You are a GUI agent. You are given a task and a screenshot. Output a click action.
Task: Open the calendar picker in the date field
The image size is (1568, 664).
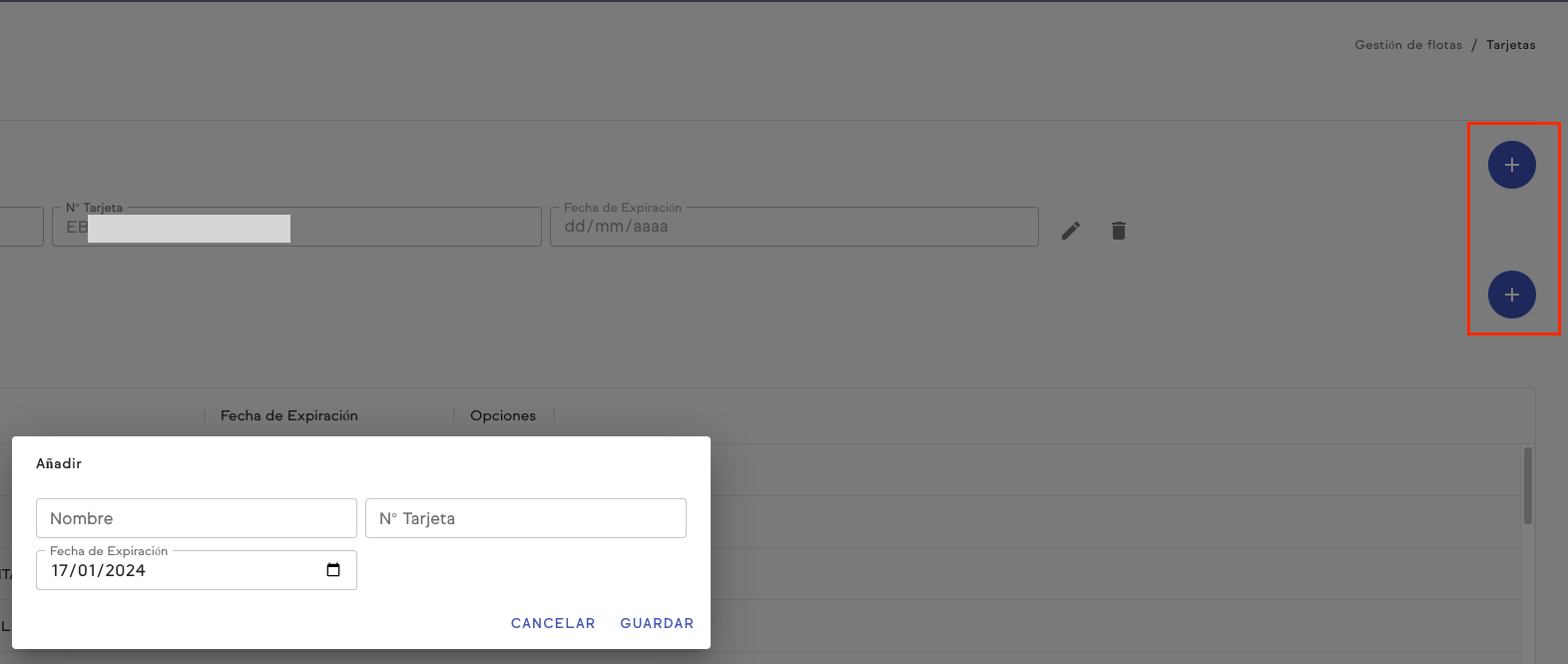(x=333, y=570)
